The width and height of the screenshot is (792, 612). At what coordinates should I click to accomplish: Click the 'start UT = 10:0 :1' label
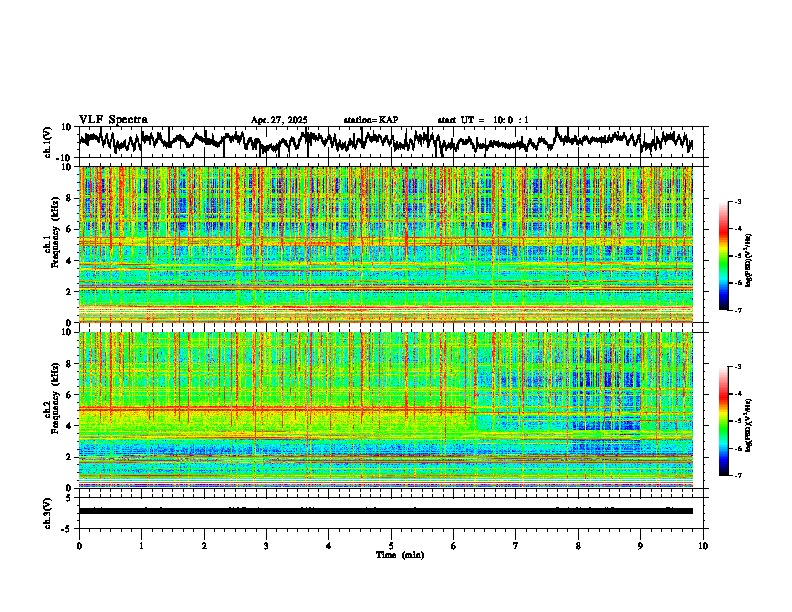coord(483,120)
